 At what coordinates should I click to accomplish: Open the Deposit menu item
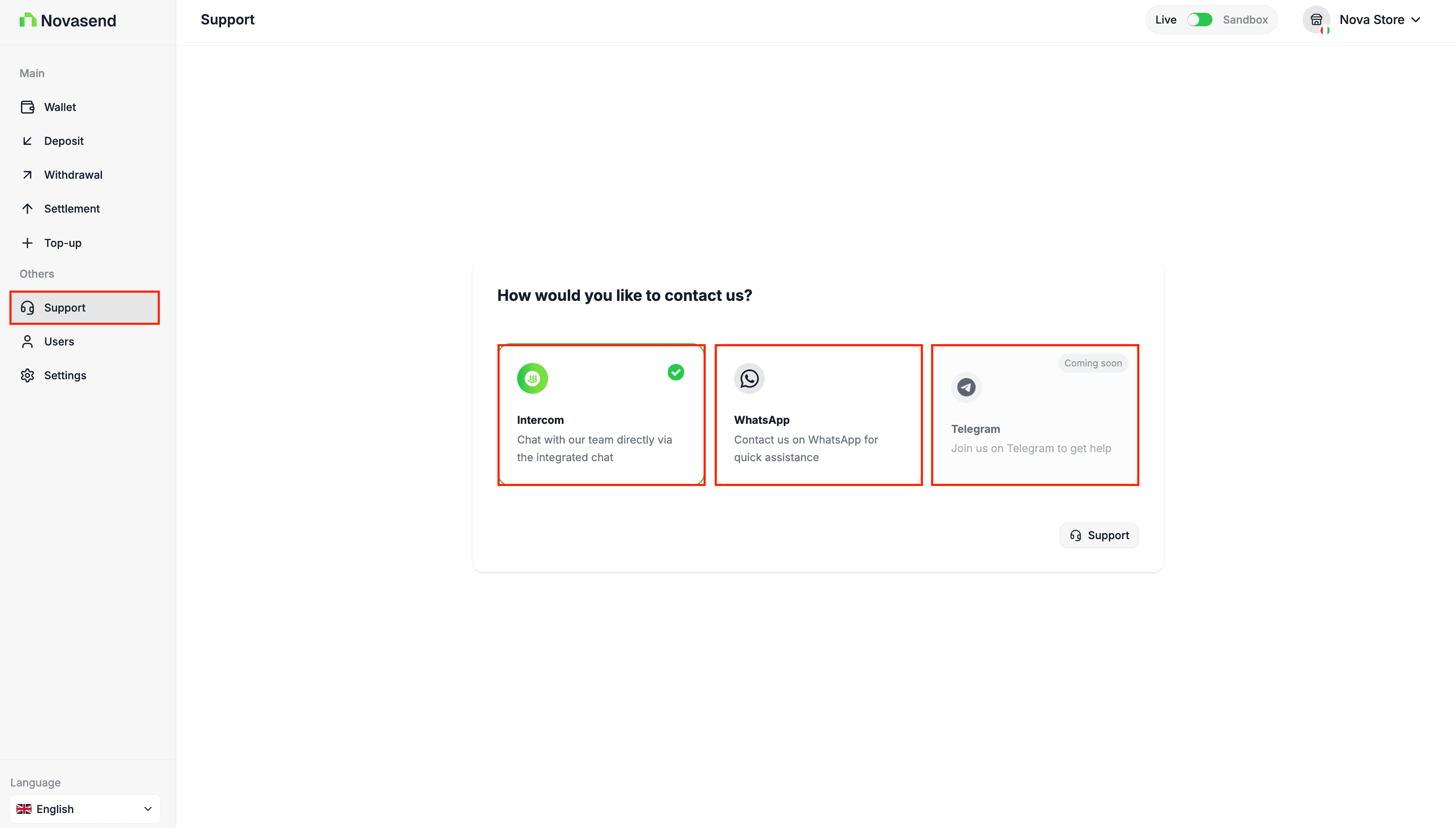(64, 141)
